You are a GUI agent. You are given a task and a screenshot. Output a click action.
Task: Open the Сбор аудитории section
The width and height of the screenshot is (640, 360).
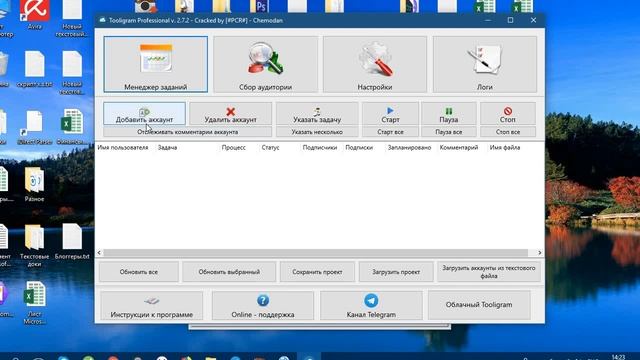coord(265,64)
